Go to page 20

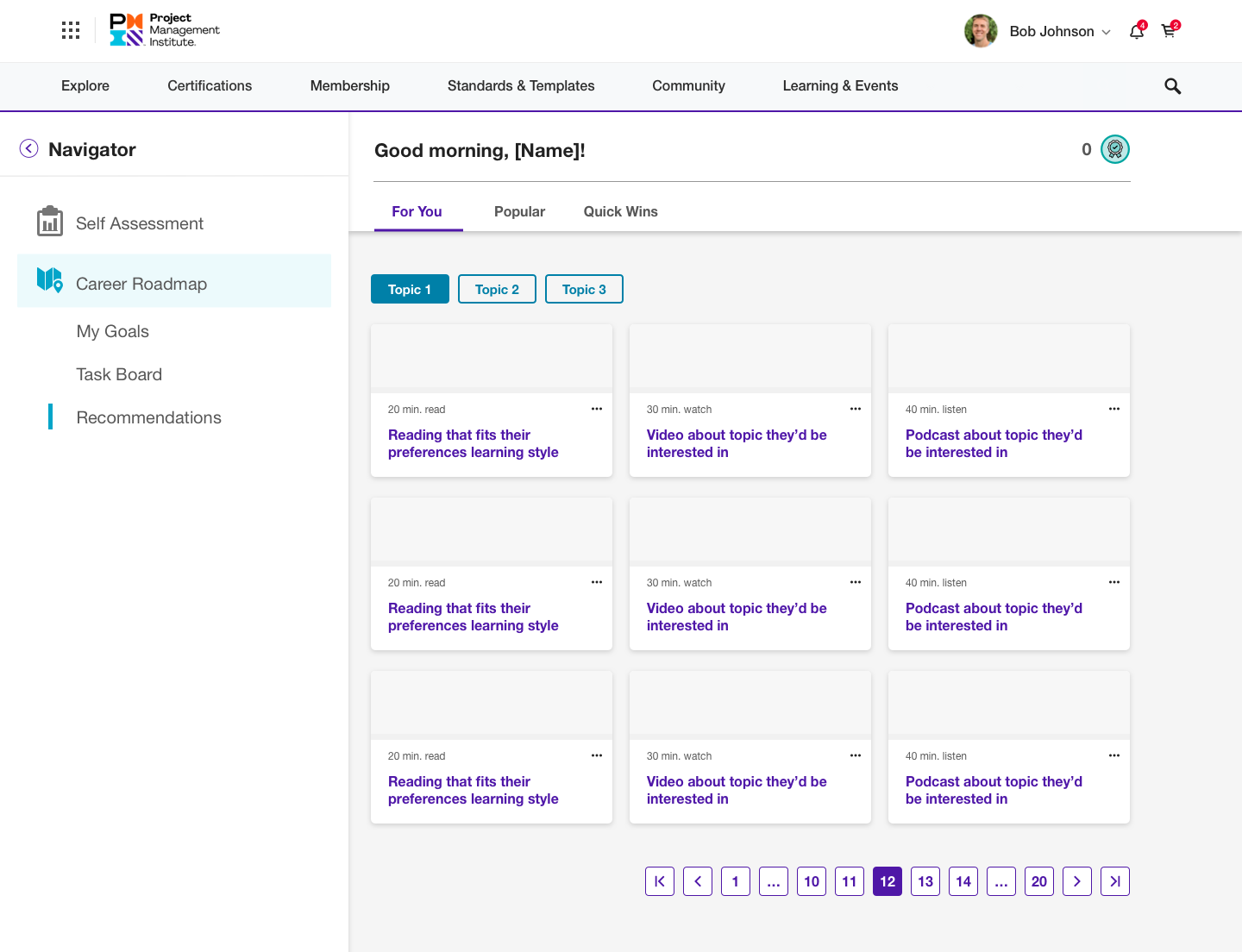1039,881
